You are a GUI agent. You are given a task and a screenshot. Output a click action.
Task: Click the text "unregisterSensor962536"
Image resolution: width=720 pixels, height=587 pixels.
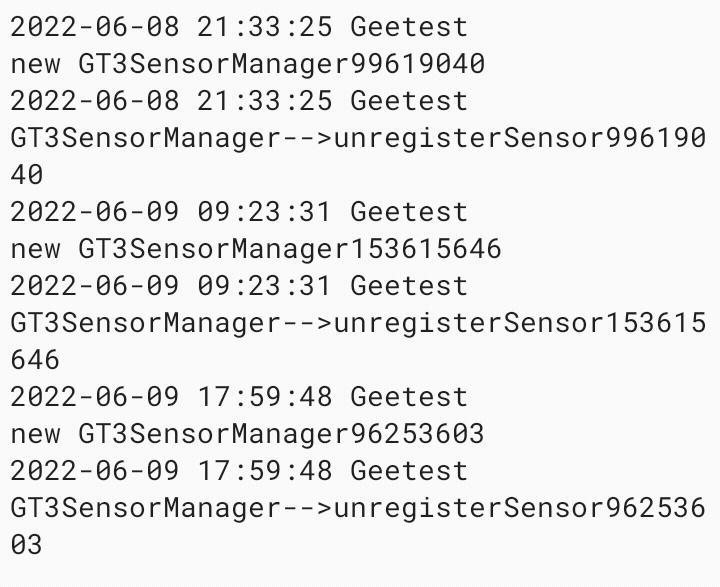point(520,508)
